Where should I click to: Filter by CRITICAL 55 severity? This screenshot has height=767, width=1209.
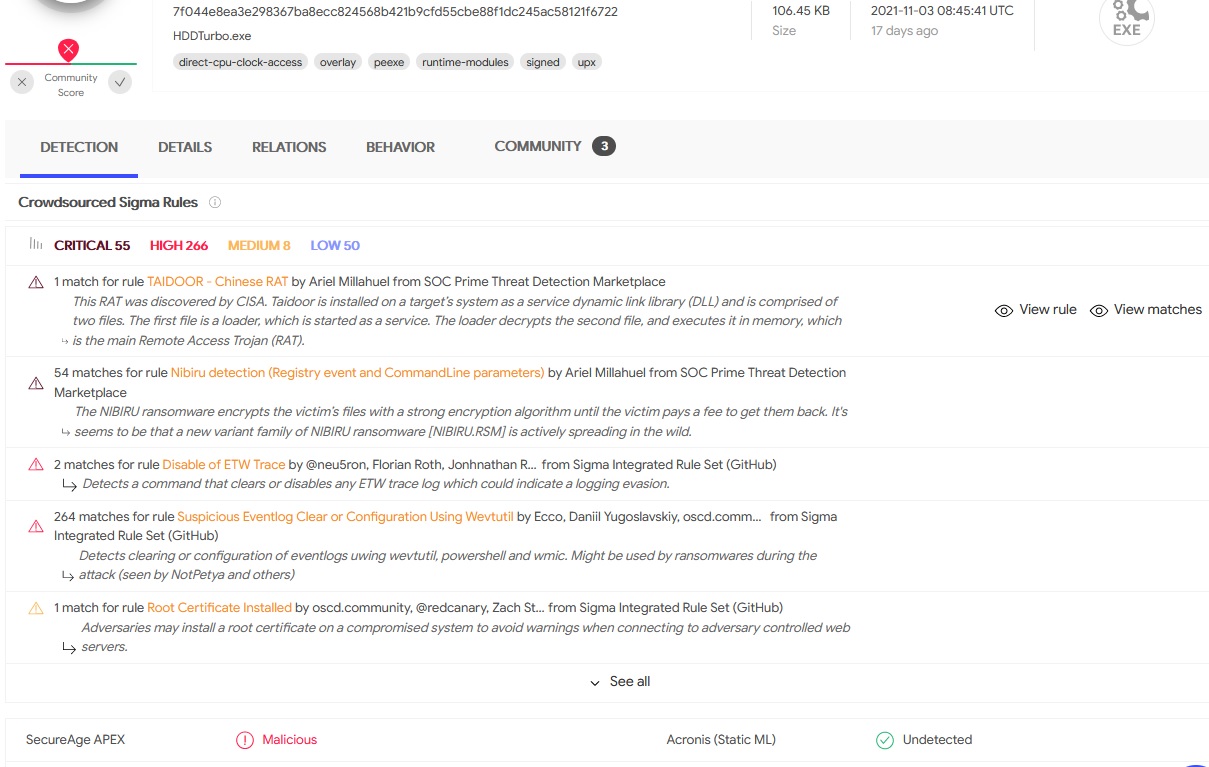(x=92, y=245)
